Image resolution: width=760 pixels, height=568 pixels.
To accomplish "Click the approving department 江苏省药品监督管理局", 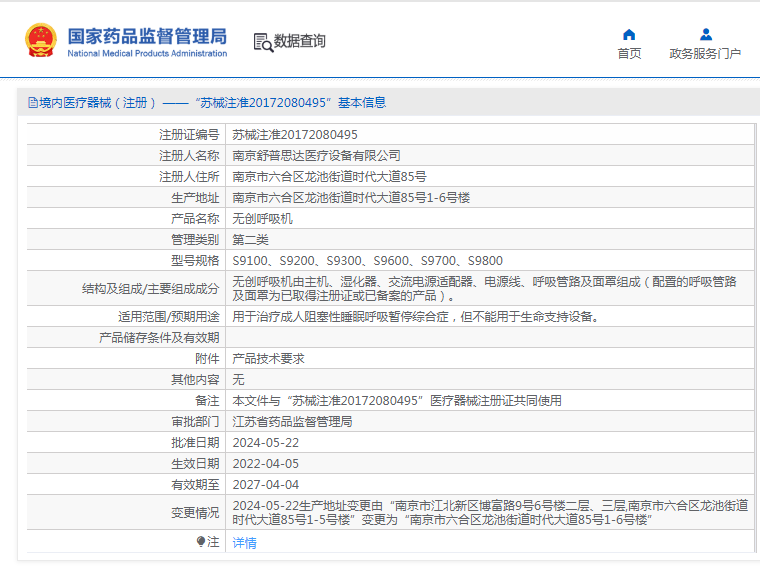I will click(x=292, y=421).
